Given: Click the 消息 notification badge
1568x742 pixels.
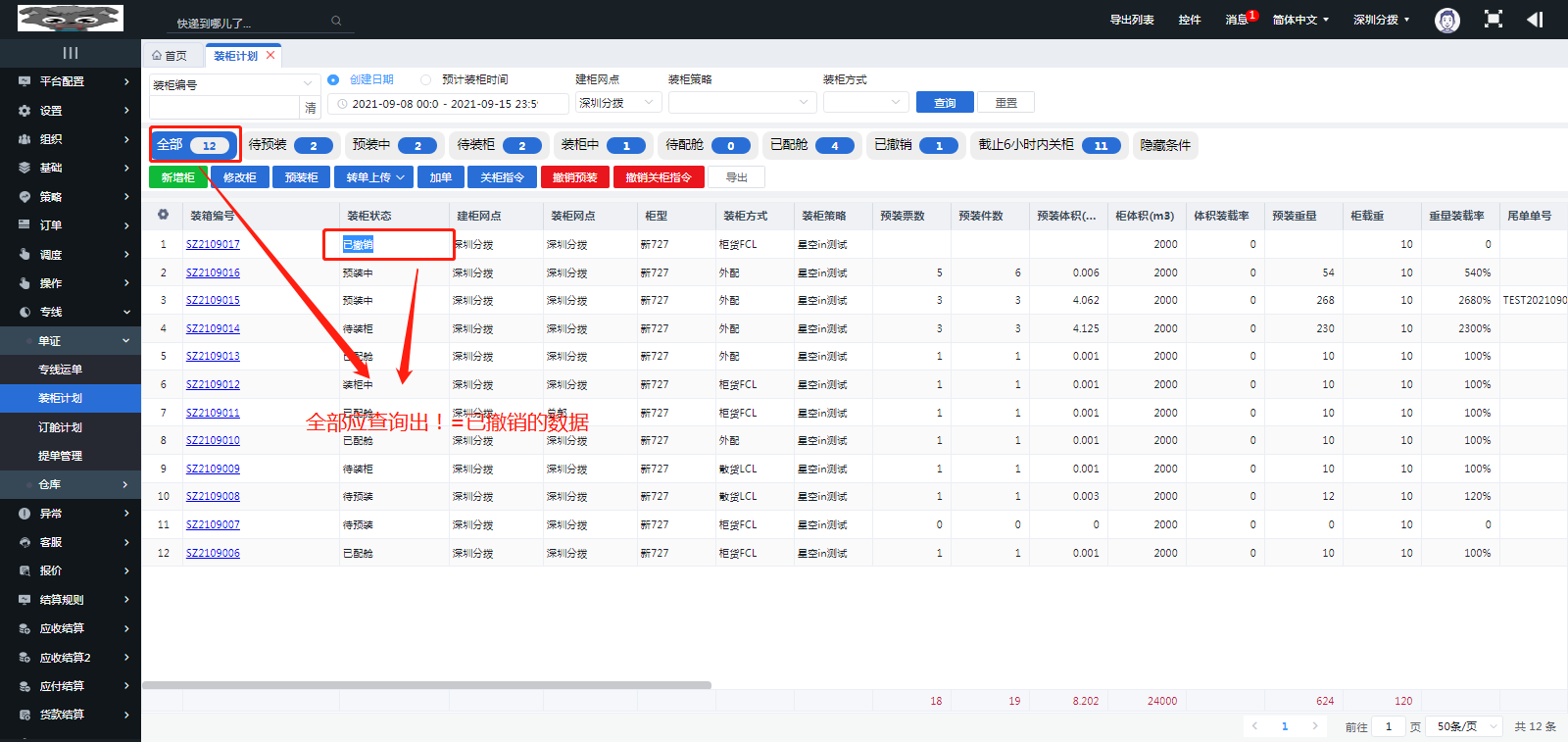Looking at the screenshot, I should [x=1252, y=15].
